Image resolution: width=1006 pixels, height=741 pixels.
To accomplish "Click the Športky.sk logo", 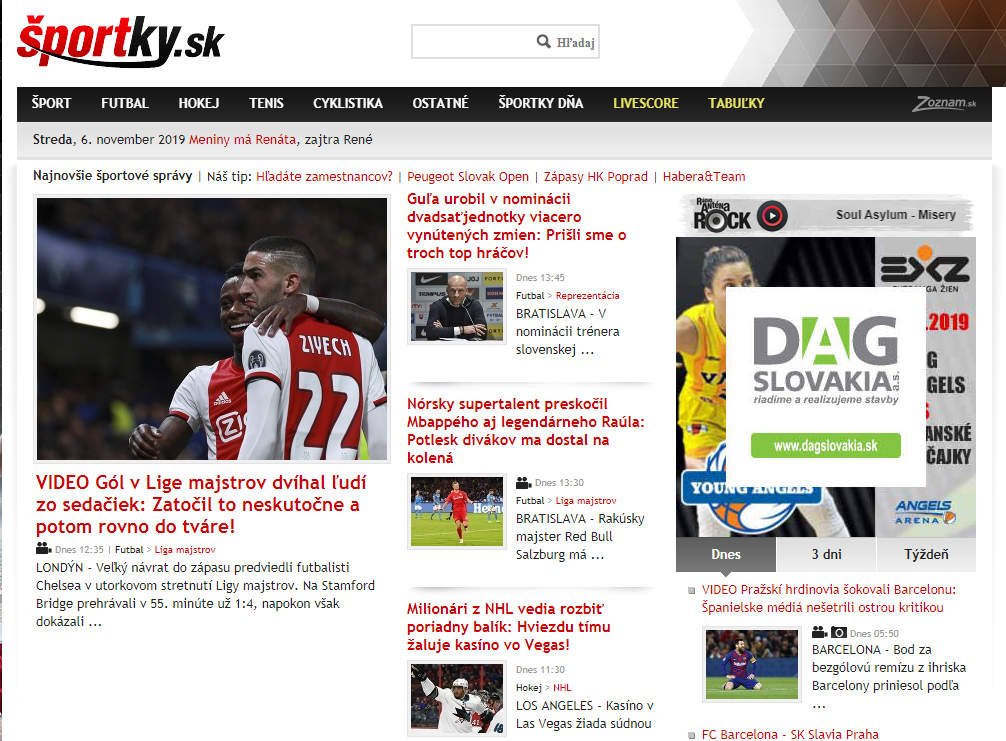I will tap(120, 41).
